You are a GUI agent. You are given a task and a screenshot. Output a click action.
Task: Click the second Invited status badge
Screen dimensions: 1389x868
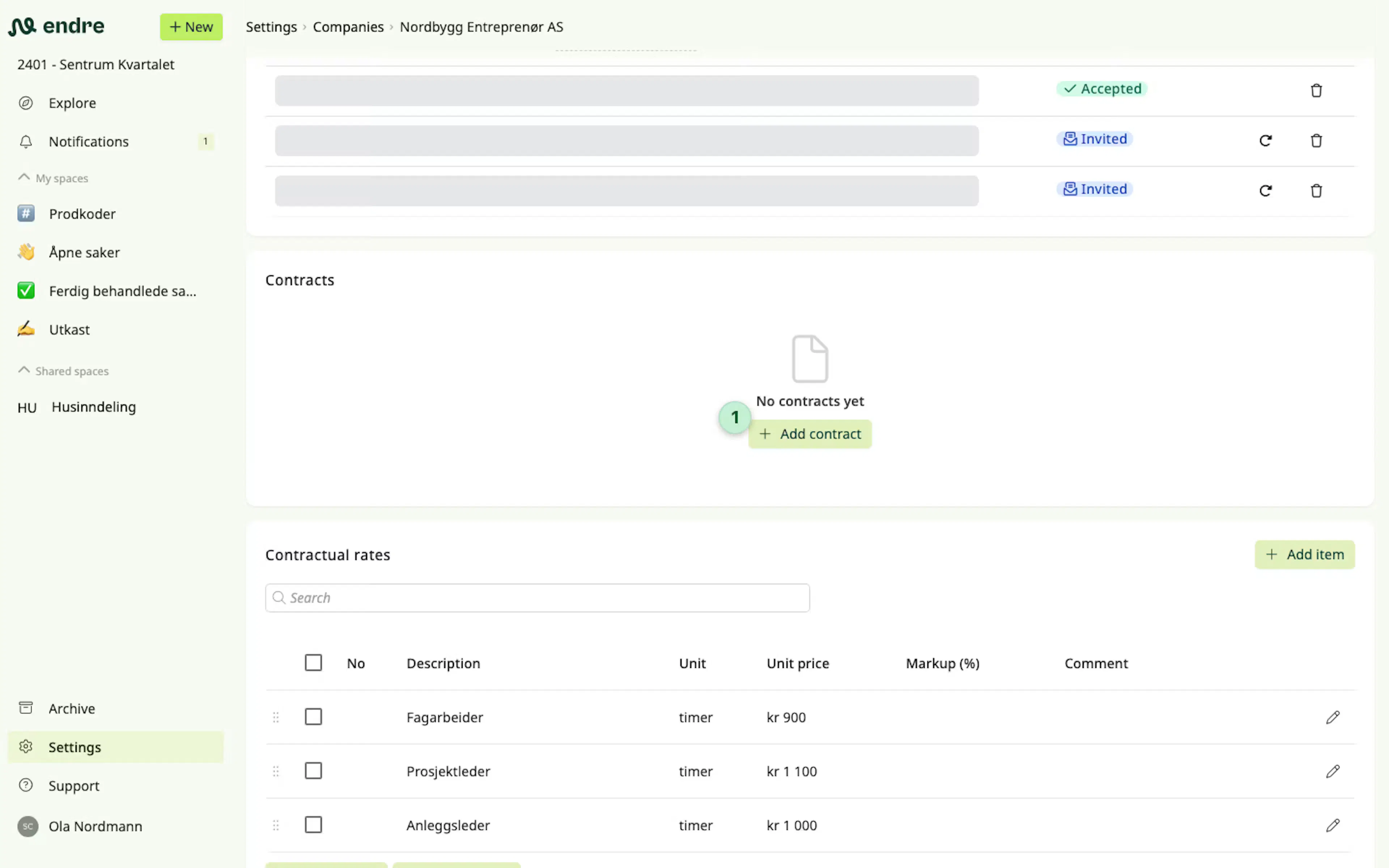click(1095, 189)
